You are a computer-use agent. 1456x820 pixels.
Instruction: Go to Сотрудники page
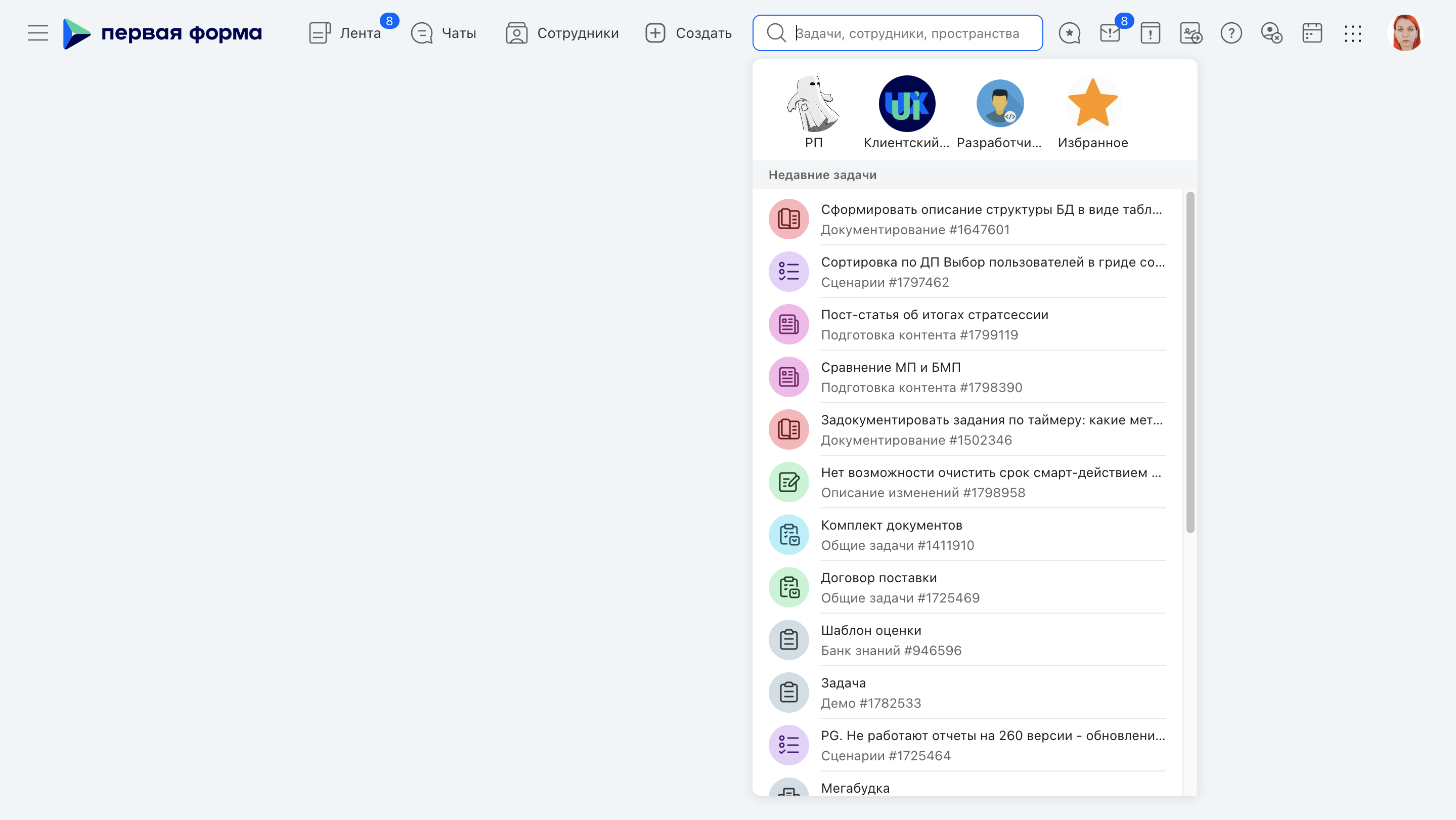[x=562, y=33]
